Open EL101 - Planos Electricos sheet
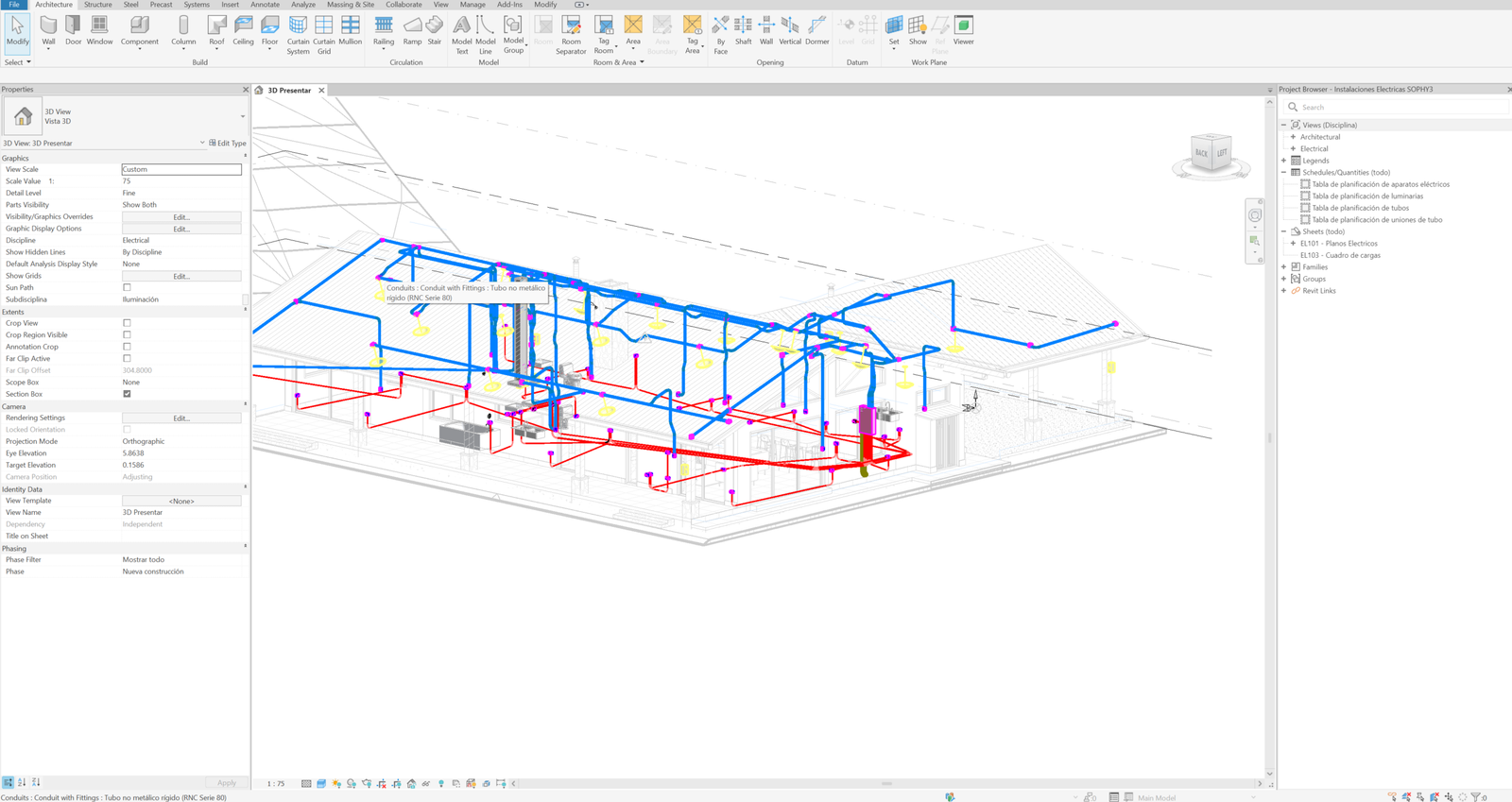Image resolution: width=1512 pixels, height=802 pixels. 1338,244
